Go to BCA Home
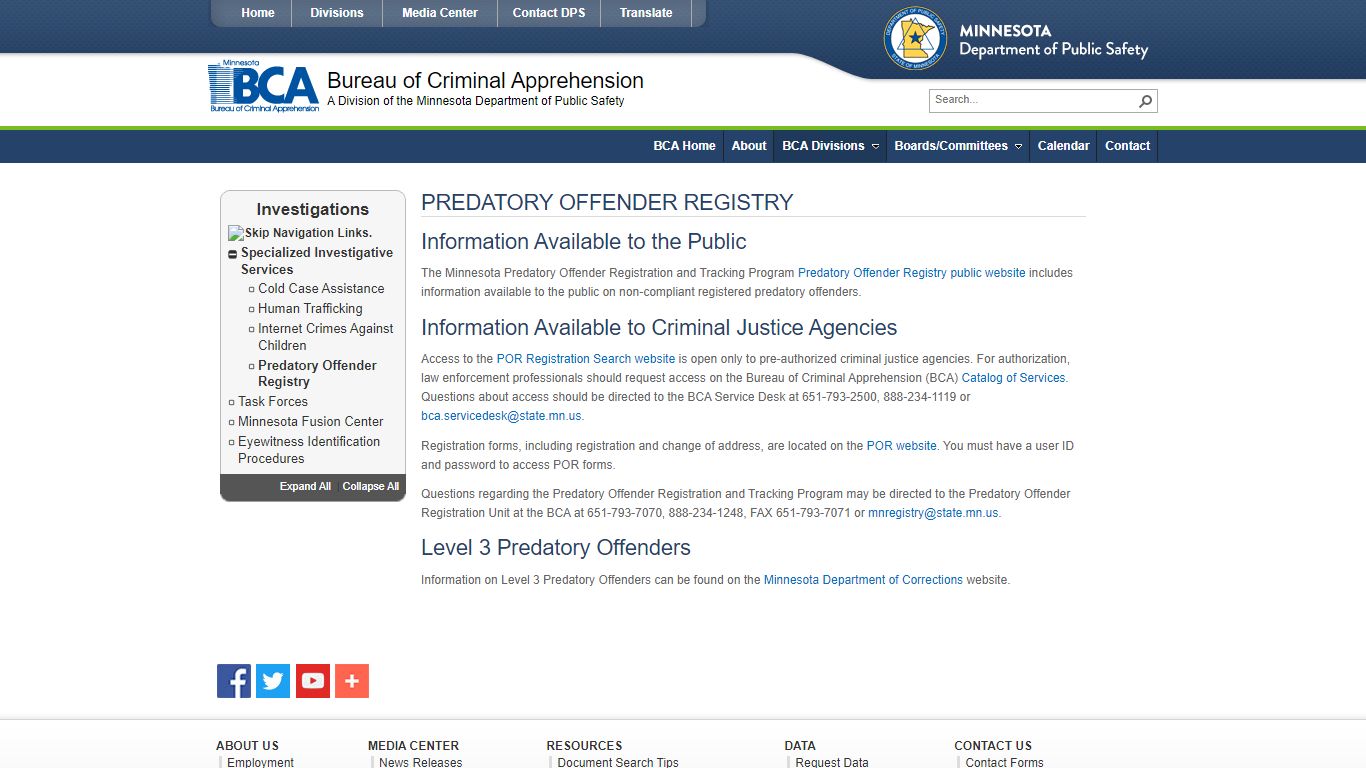This screenshot has height=768, width=1366. pyautogui.click(x=684, y=146)
